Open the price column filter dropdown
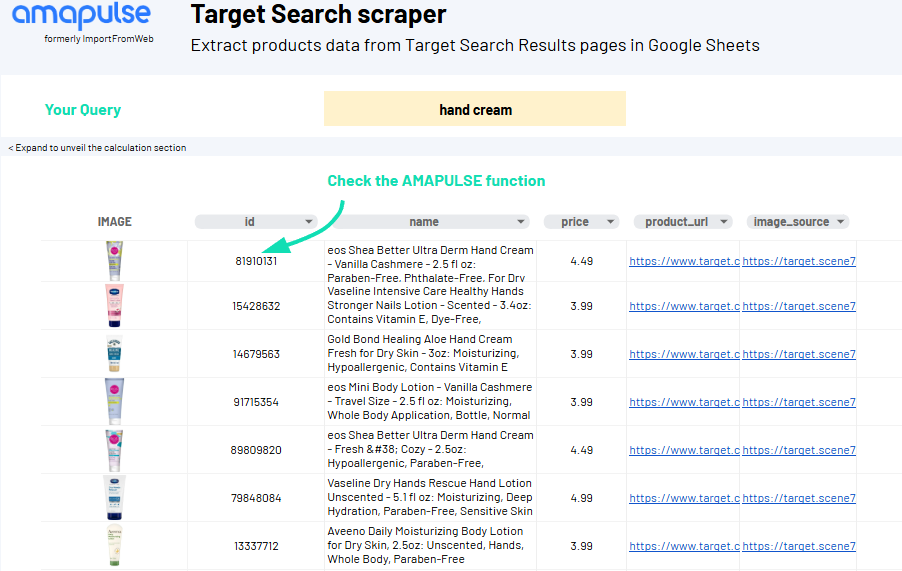 (x=610, y=222)
